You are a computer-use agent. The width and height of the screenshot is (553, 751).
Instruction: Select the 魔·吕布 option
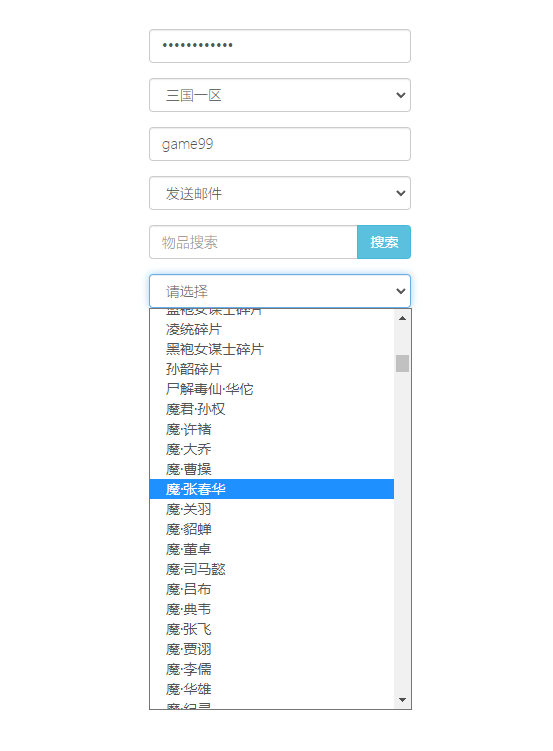pos(271,589)
